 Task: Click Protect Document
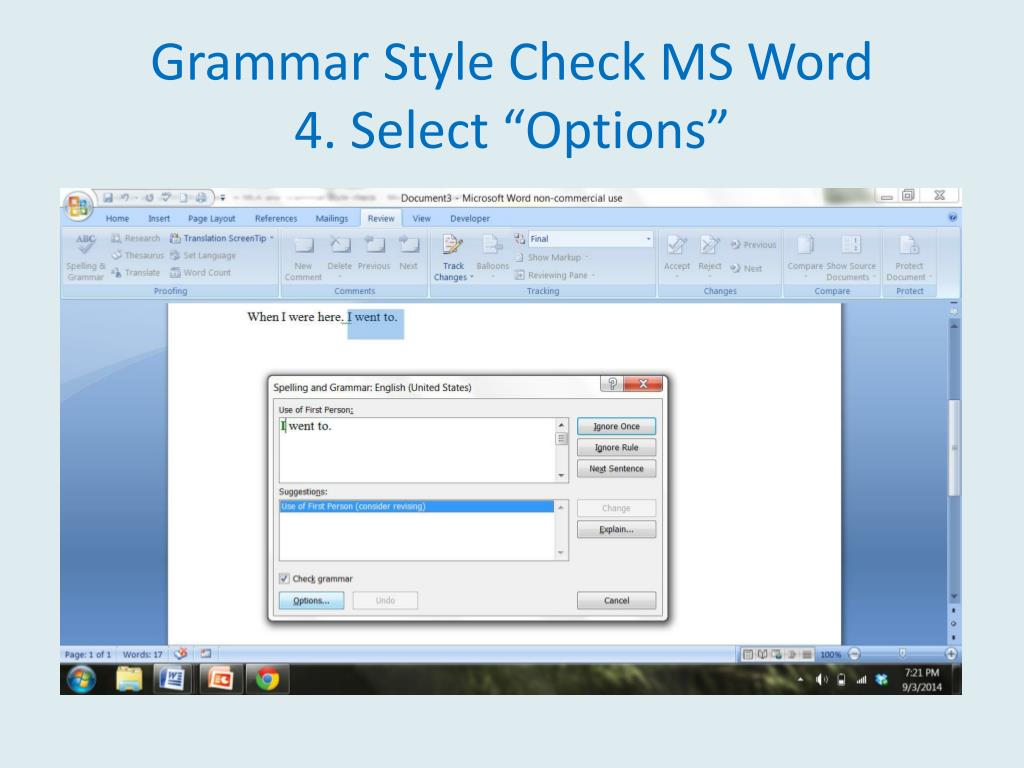pyautogui.click(x=909, y=257)
